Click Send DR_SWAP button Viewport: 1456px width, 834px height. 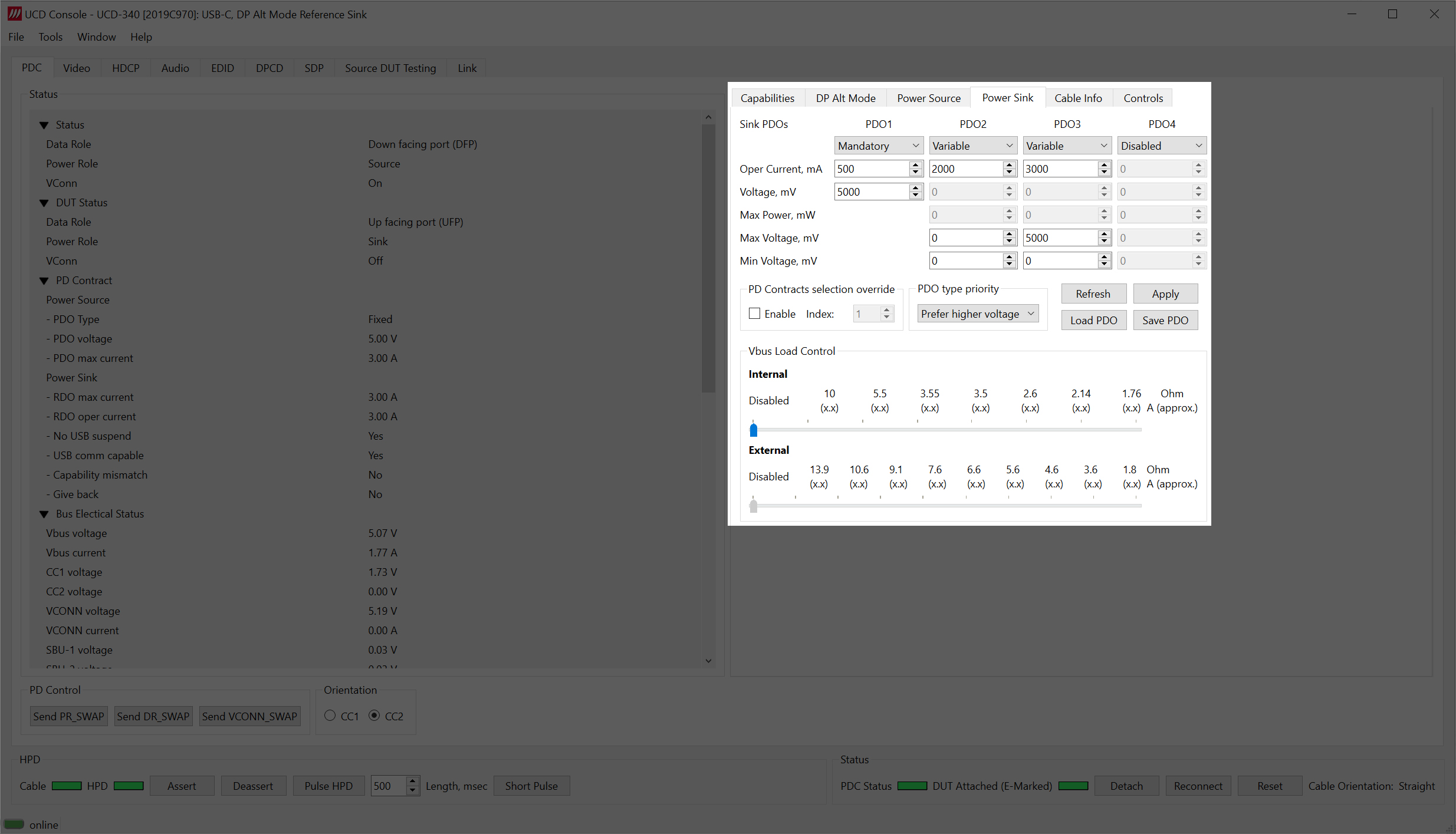click(x=153, y=716)
